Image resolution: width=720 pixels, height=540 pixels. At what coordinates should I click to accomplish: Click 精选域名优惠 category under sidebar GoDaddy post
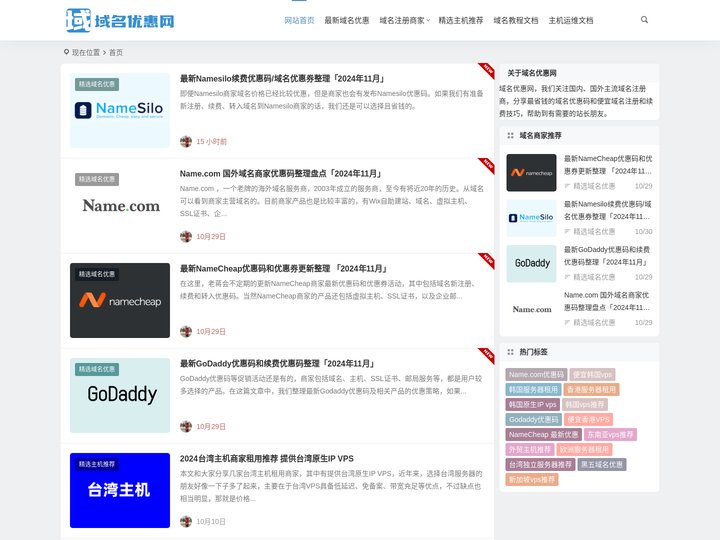coord(594,277)
